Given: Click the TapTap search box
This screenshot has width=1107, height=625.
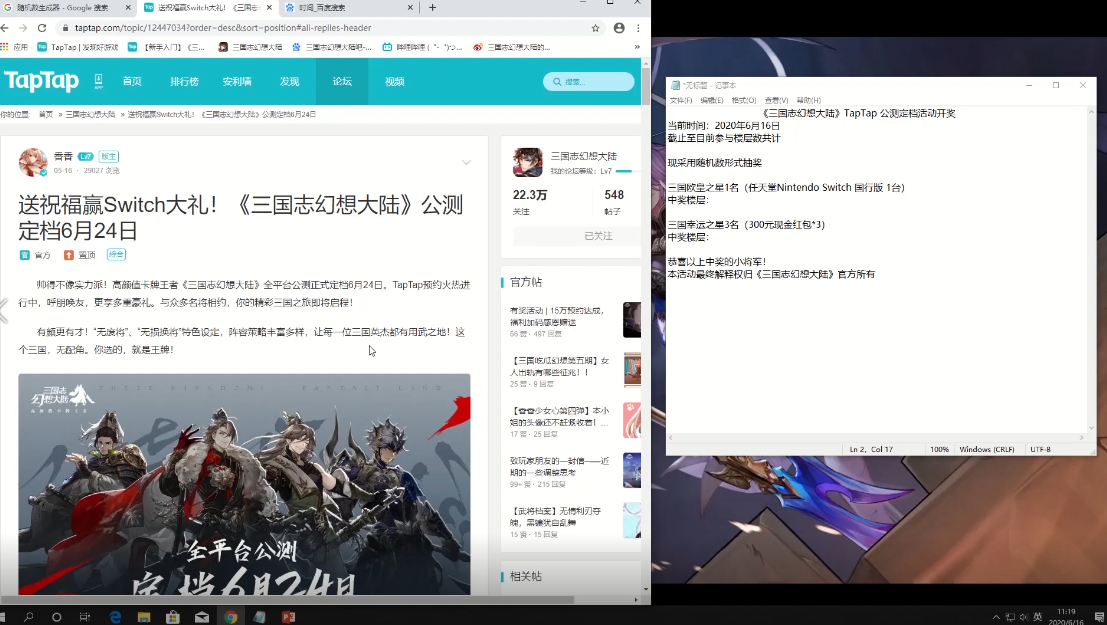Looking at the screenshot, I should [x=589, y=82].
